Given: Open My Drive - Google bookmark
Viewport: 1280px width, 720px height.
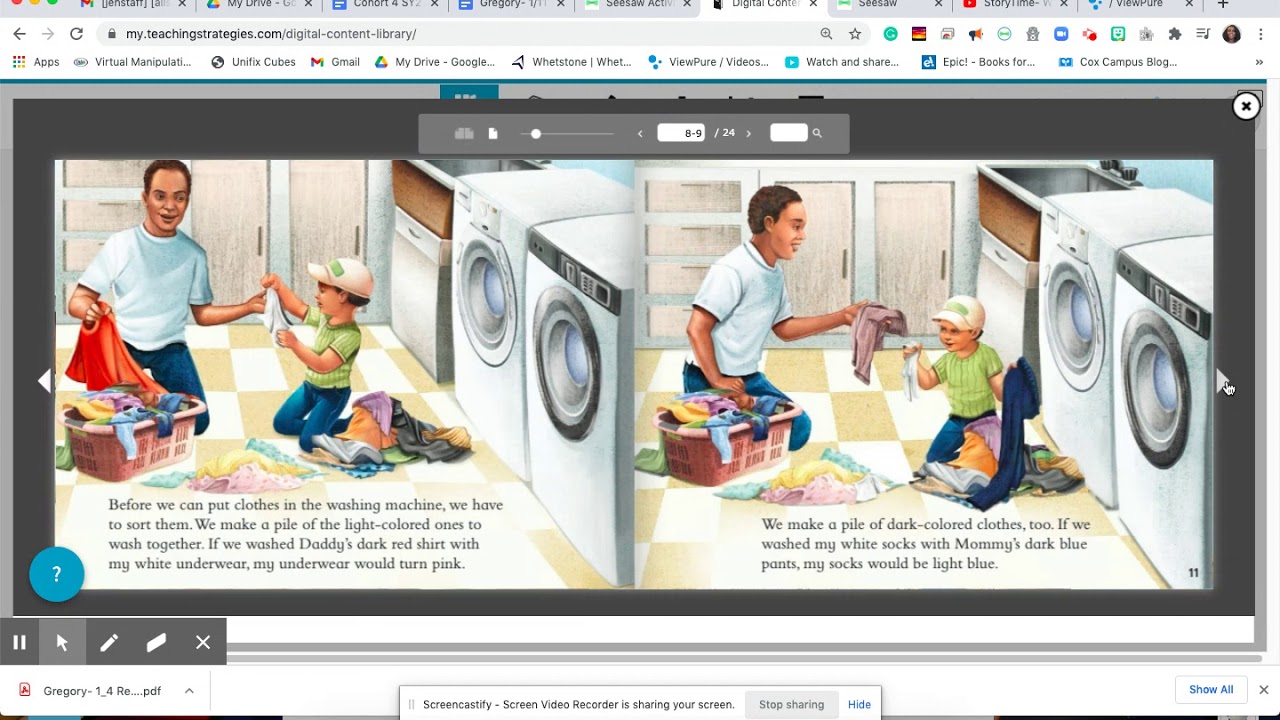Looking at the screenshot, I should pyautogui.click(x=435, y=62).
